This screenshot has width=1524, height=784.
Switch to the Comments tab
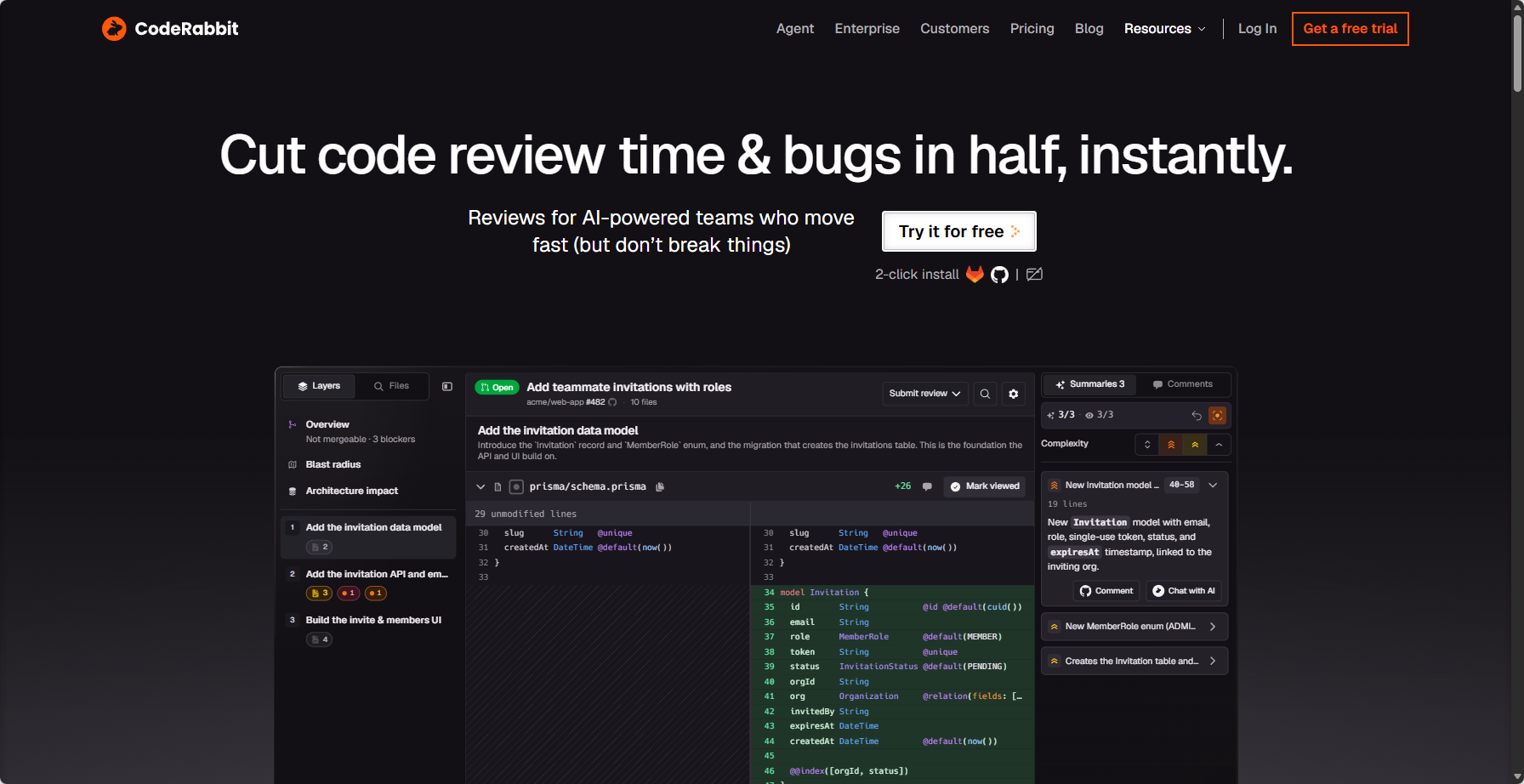point(1183,384)
